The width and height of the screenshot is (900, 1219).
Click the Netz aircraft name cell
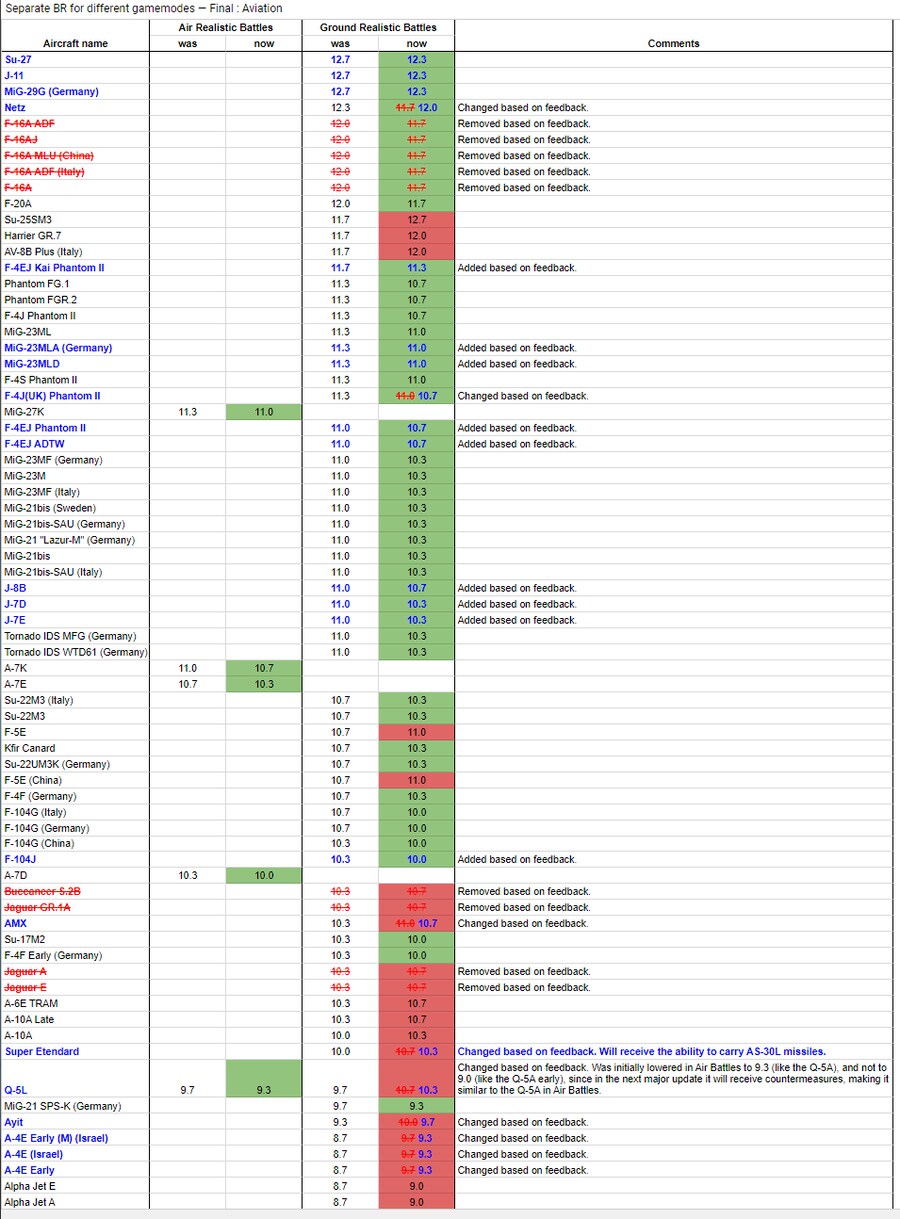(75, 108)
